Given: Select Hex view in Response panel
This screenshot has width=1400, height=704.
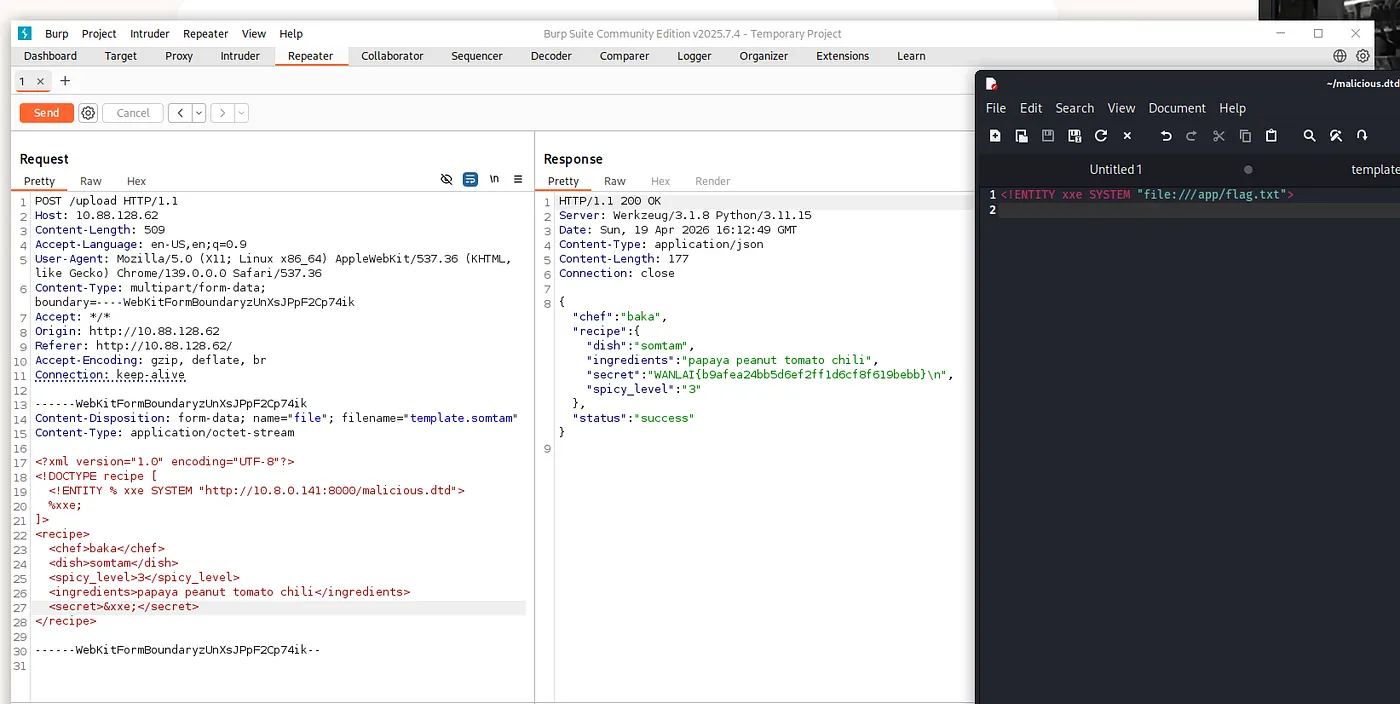Looking at the screenshot, I should pos(661,181).
